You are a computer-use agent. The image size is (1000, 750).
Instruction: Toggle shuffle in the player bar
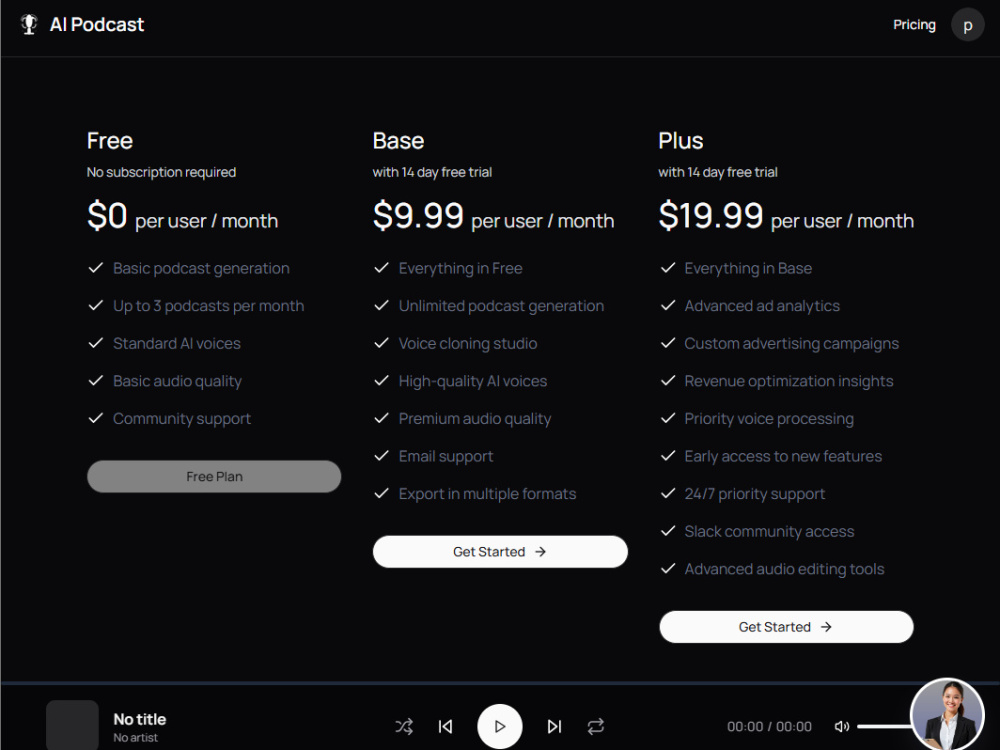(x=404, y=726)
